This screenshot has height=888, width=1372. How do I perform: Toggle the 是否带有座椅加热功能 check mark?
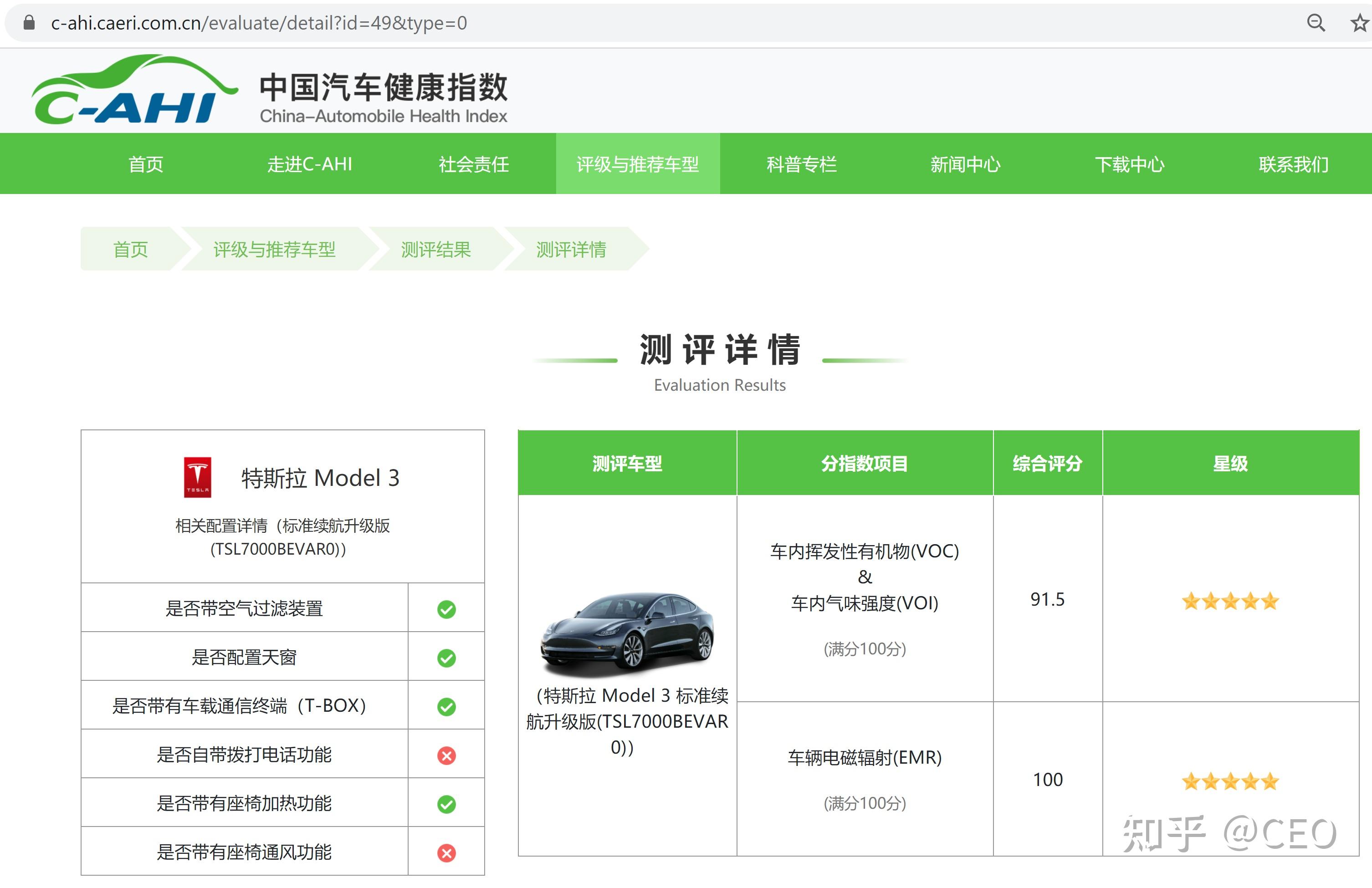click(445, 803)
